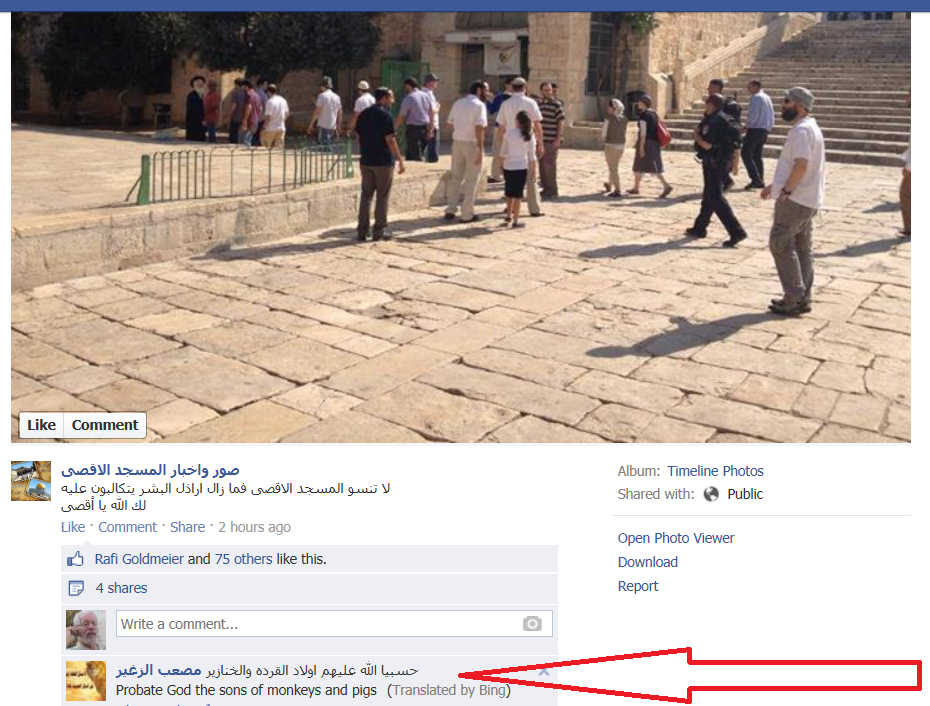Open the Timeline Photos album link
This screenshot has width=930, height=706.
(715, 471)
